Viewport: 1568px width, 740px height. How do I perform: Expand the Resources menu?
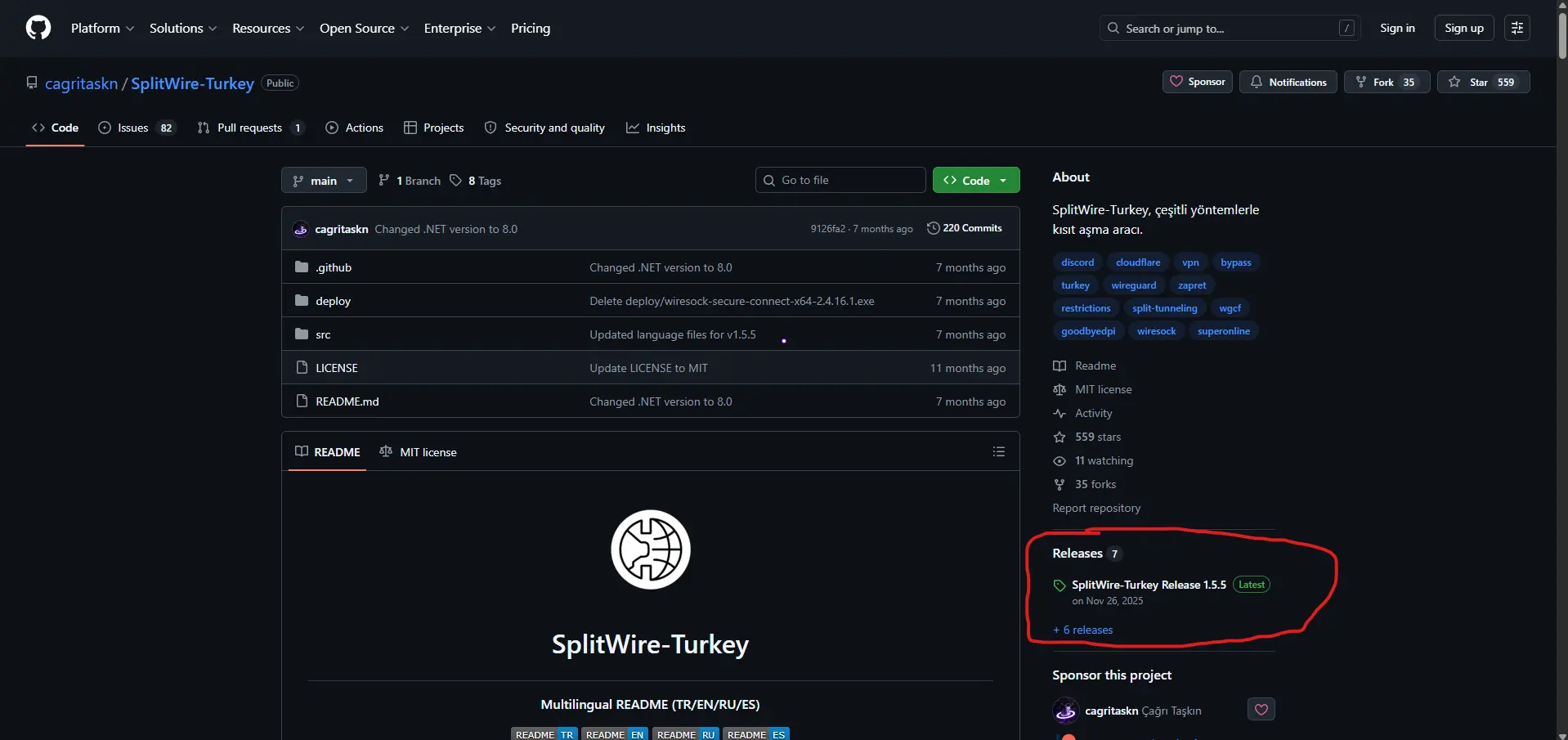click(268, 28)
